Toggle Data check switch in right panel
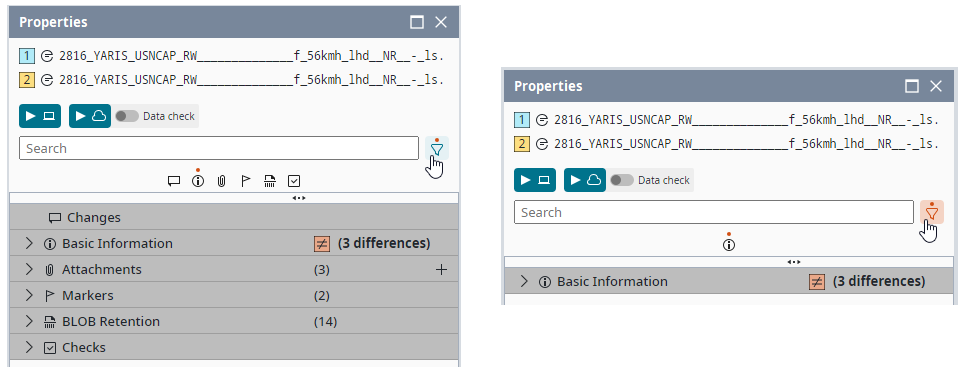The height and width of the screenshot is (374, 965). pos(622,180)
